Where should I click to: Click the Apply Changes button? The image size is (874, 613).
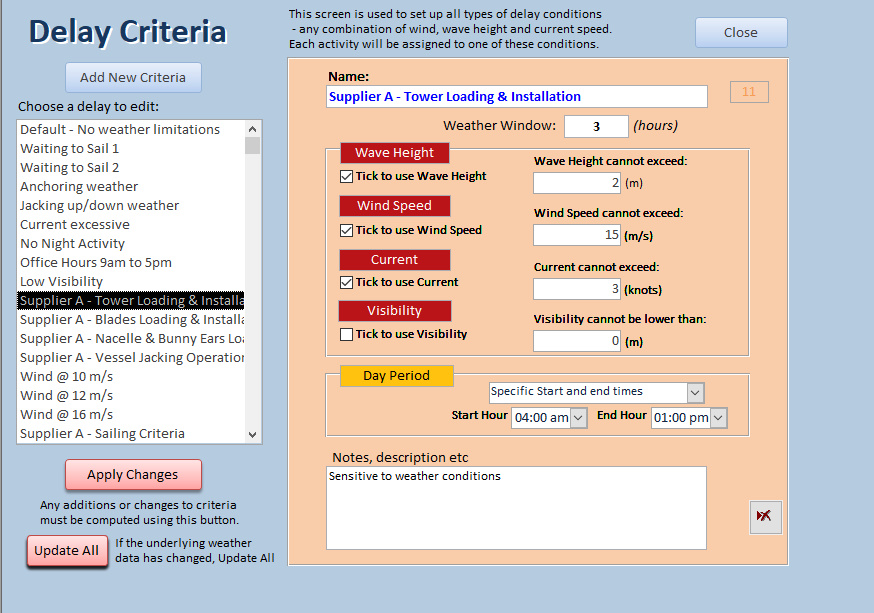(133, 475)
